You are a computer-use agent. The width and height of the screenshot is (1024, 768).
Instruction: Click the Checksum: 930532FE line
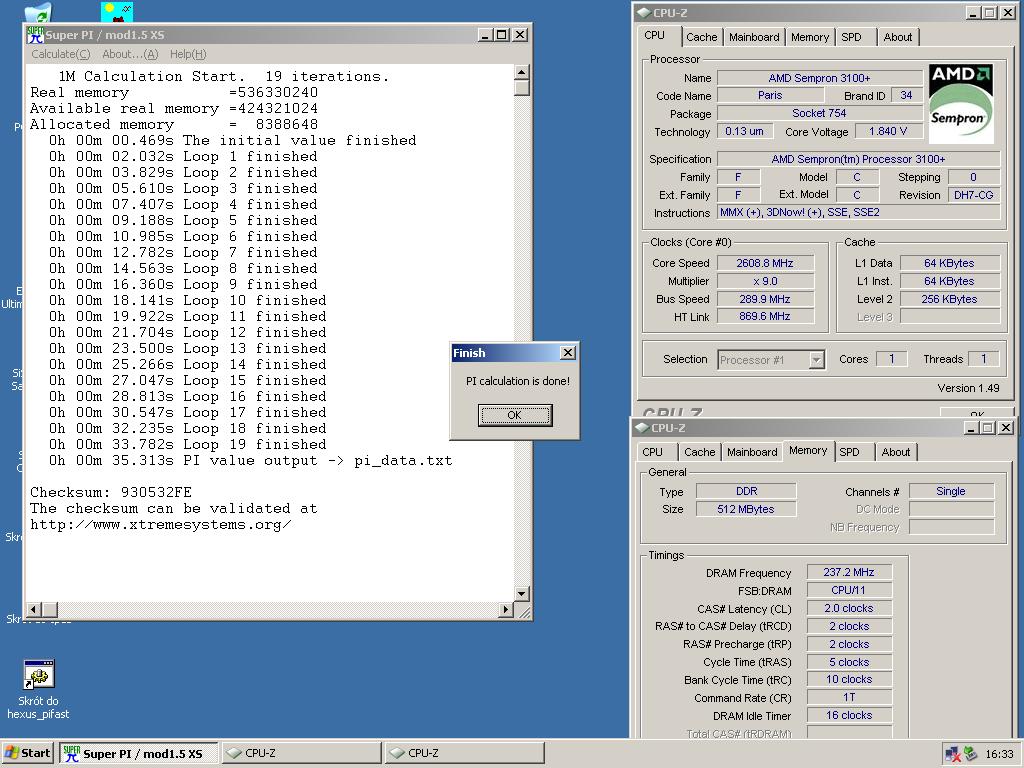click(111, 492)
